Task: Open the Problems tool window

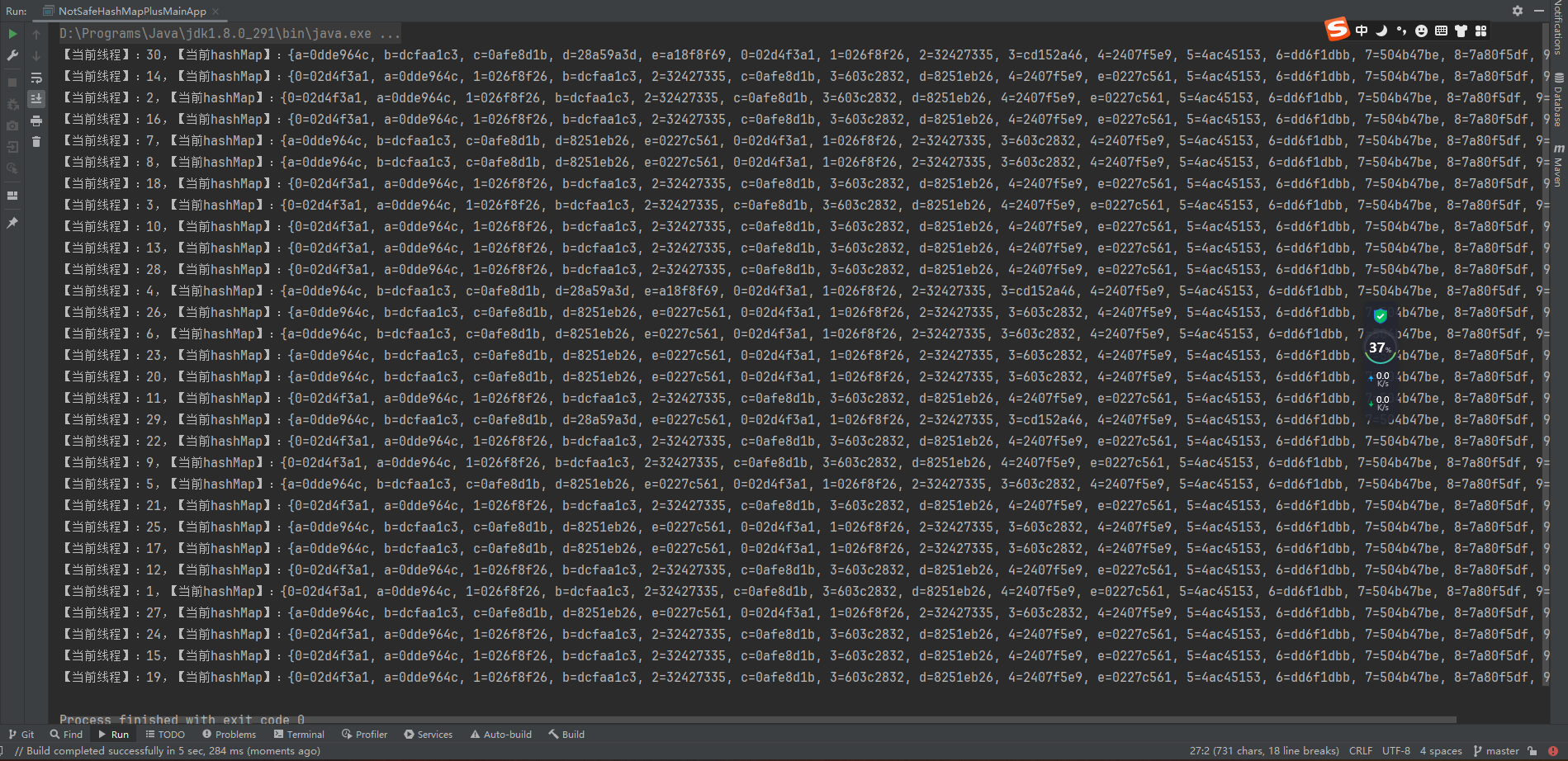Action: click(x=230, y=734)
